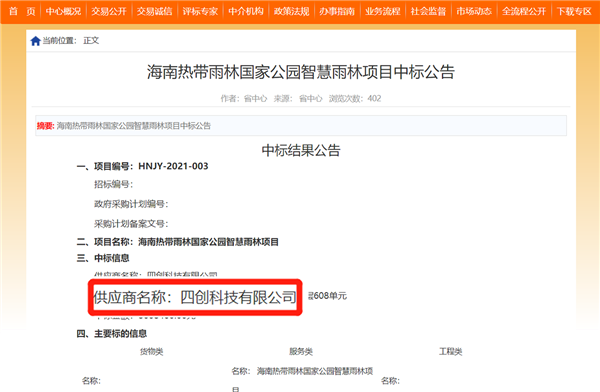Click the 招标编号 label
Image resolution: width=600 pixels, height=392 pixels.
pos(114,185)
